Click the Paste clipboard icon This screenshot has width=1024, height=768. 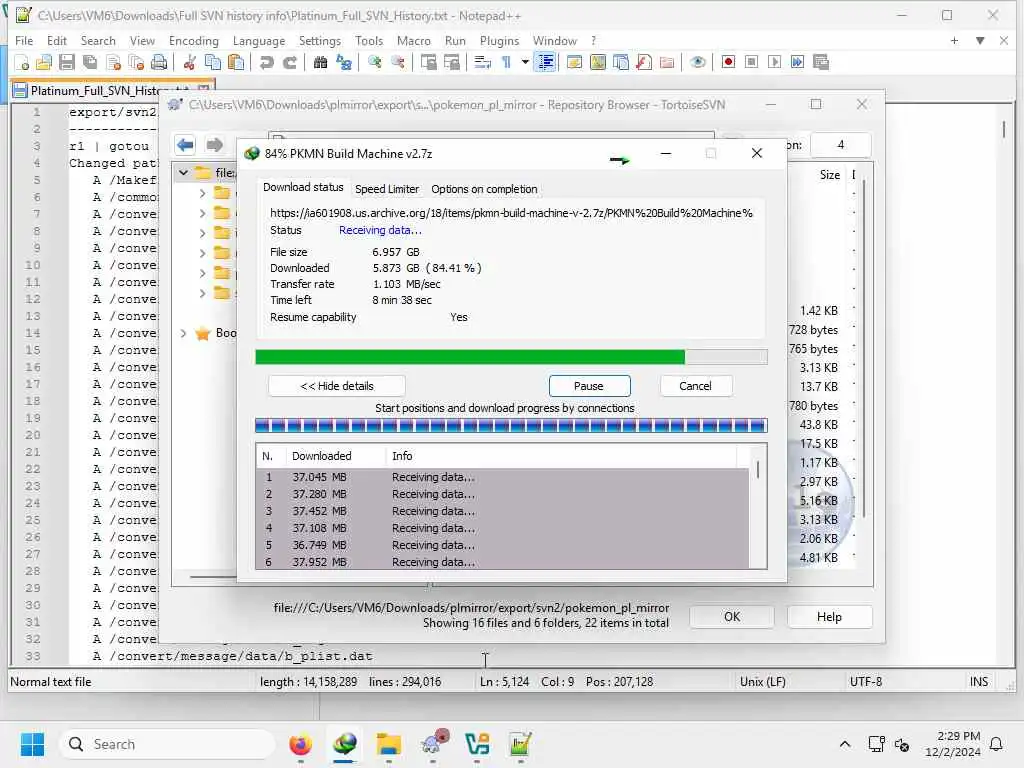tap(236, 63)
